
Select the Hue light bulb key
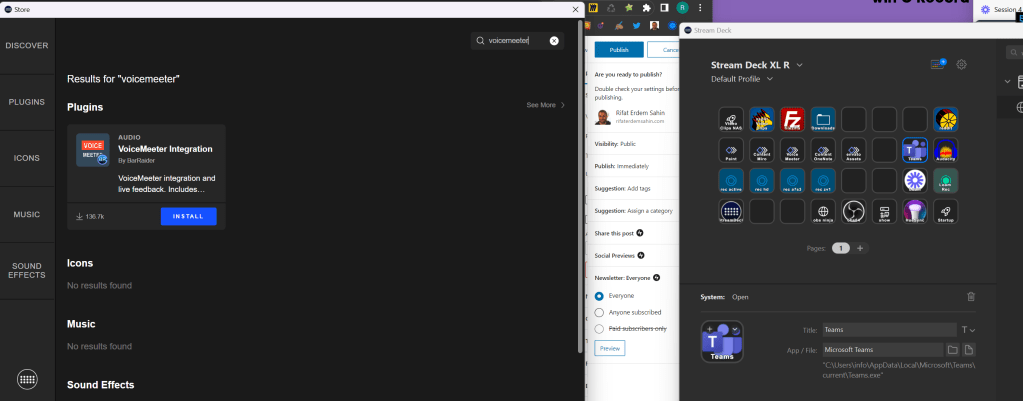pyautogui.click(x=915, y=211)
